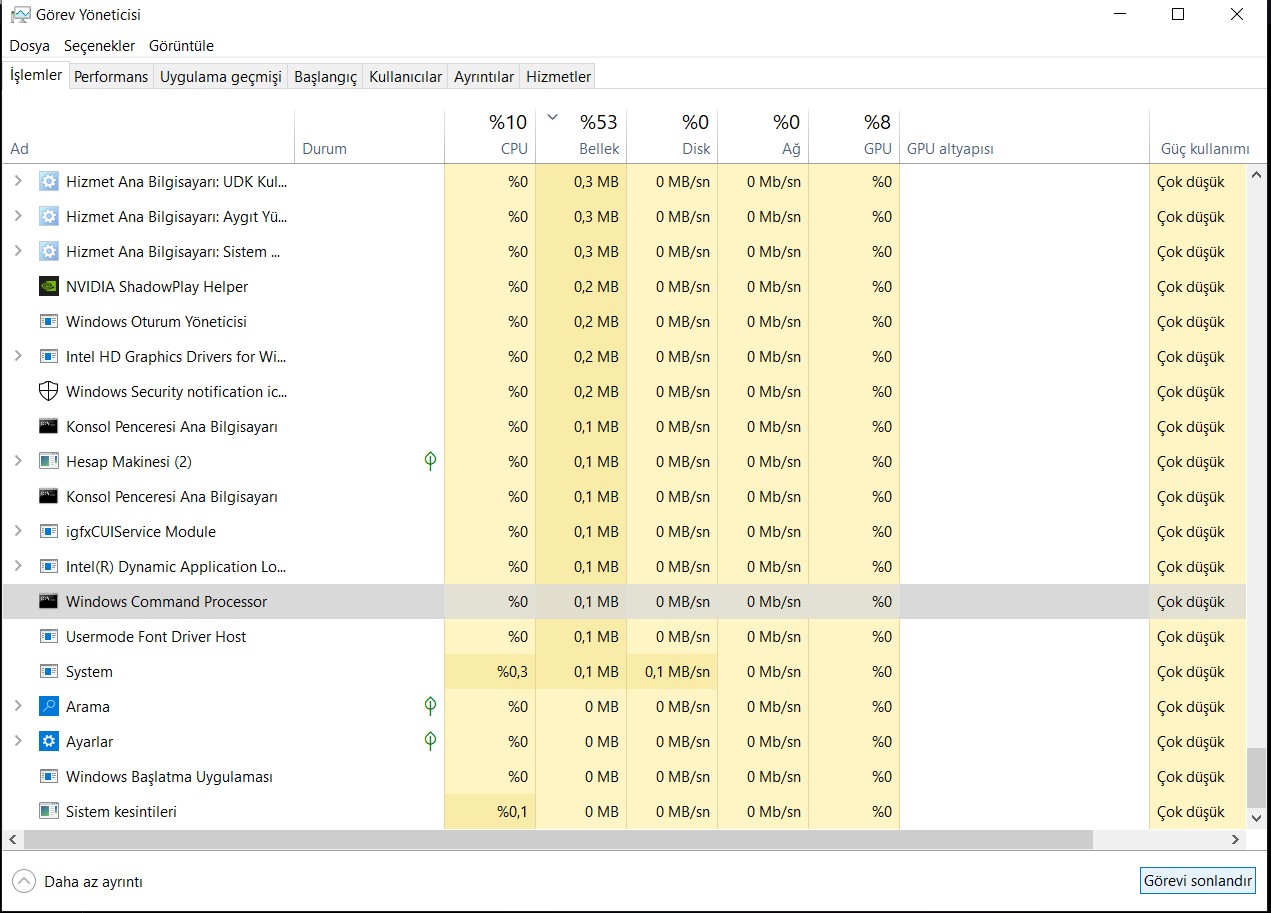This screenshot has height=913, width=1271.
Task: Click the green leaf icon beside Ayarlar
Action: pos(430,741)
